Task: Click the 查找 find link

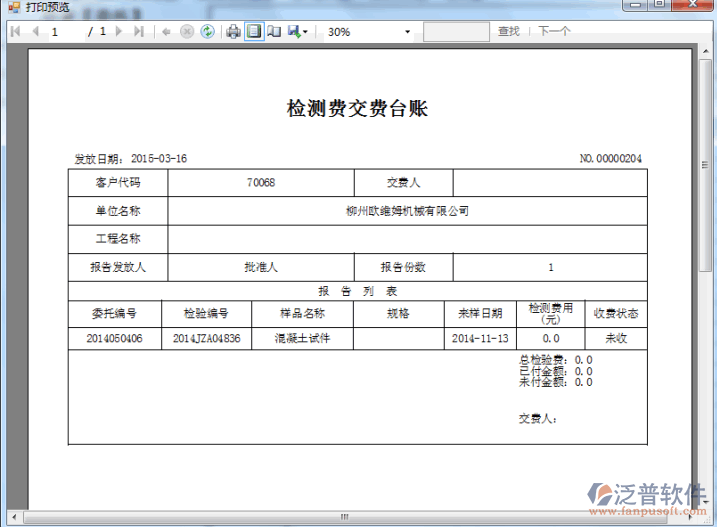Action: [509, 32]
